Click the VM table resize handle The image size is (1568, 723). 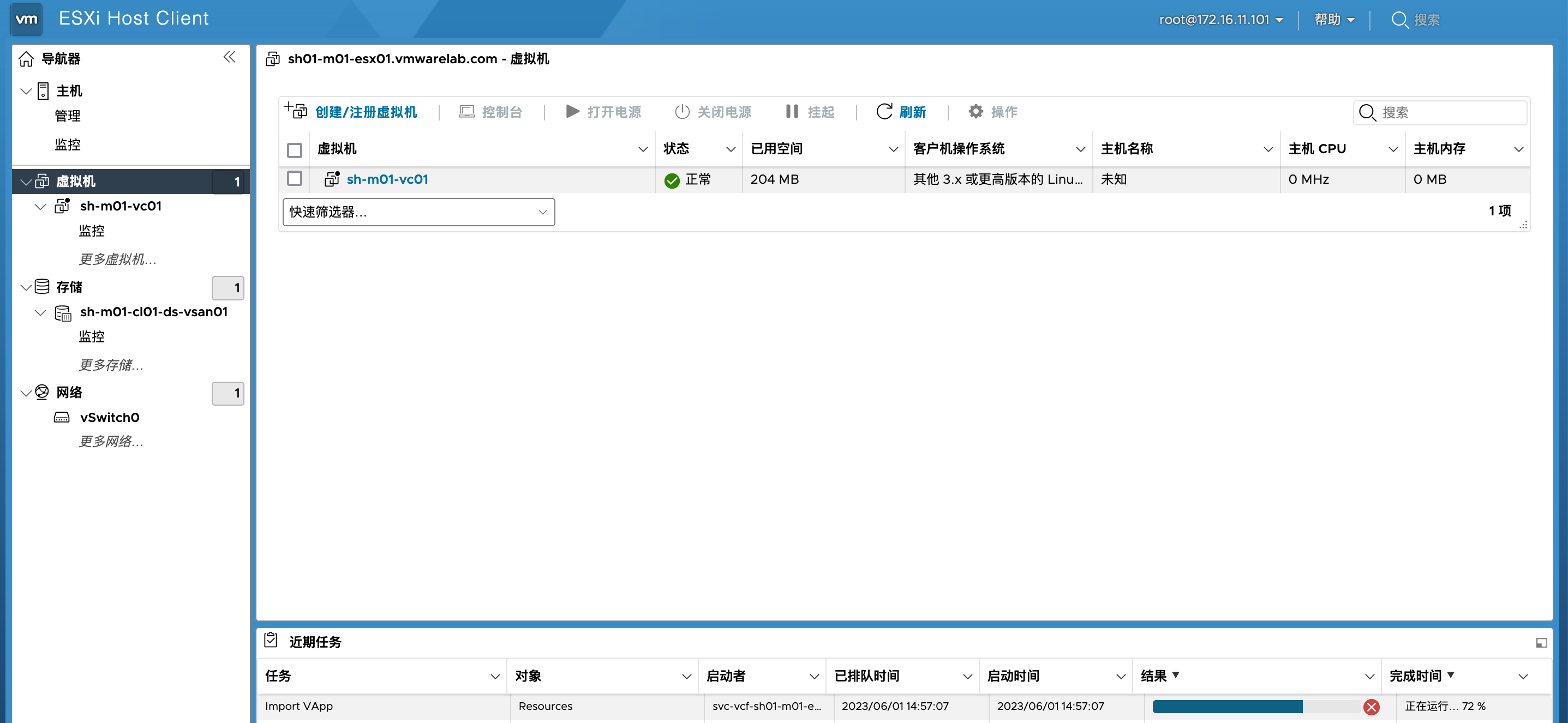1524,225
